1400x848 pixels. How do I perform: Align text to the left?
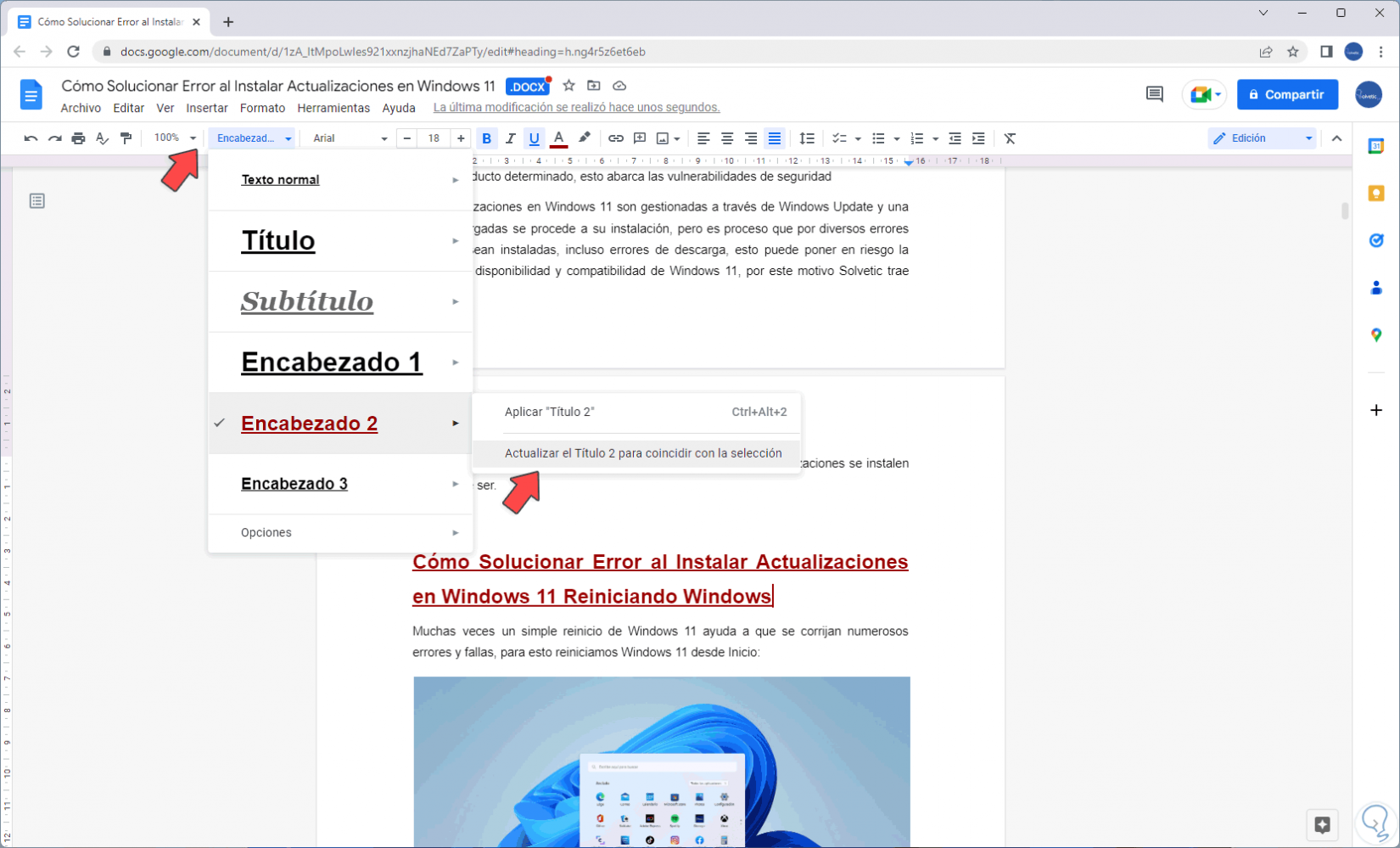pos(703,138)
